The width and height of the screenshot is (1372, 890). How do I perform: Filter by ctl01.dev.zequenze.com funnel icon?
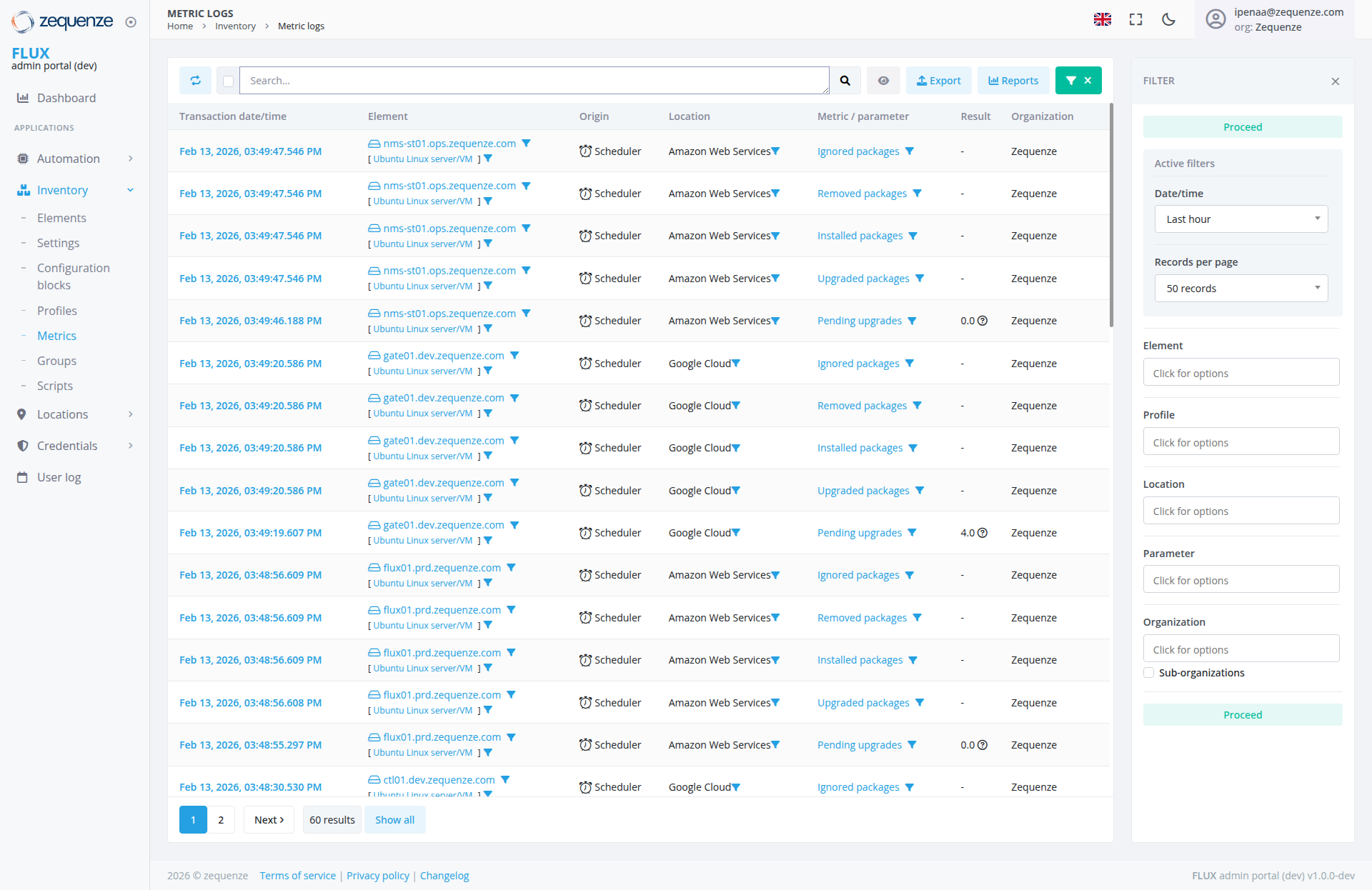505,780
